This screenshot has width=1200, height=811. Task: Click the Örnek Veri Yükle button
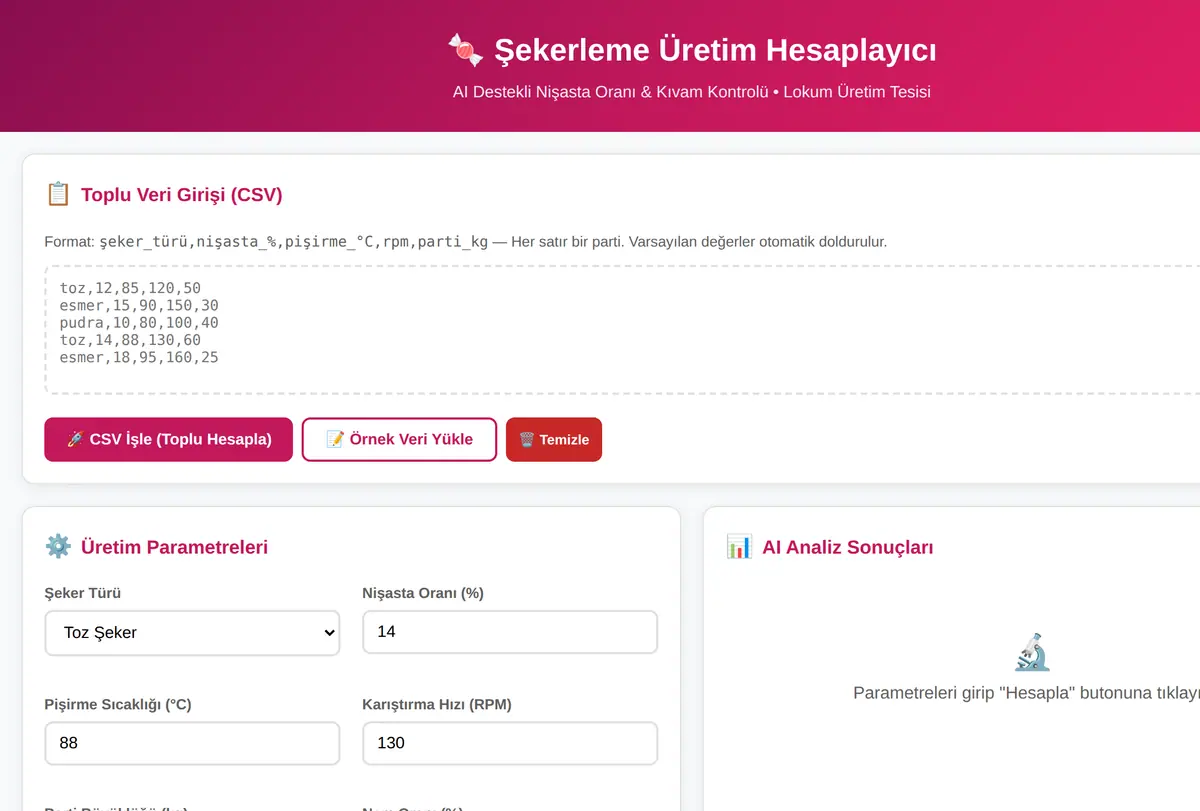[x=399, y=439]
